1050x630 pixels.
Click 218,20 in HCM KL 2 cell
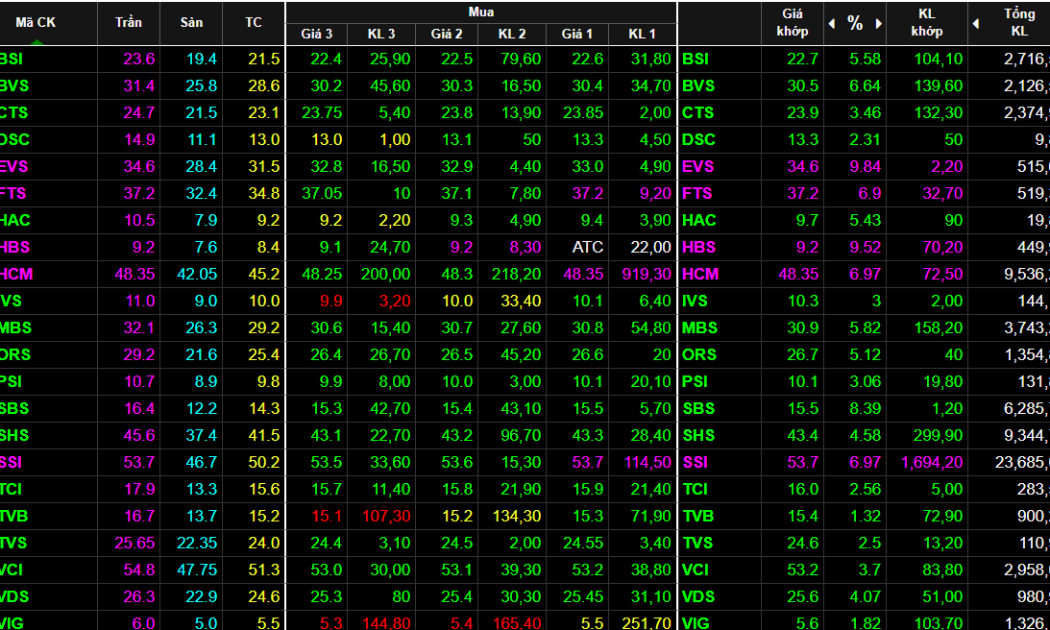point(516,274)
